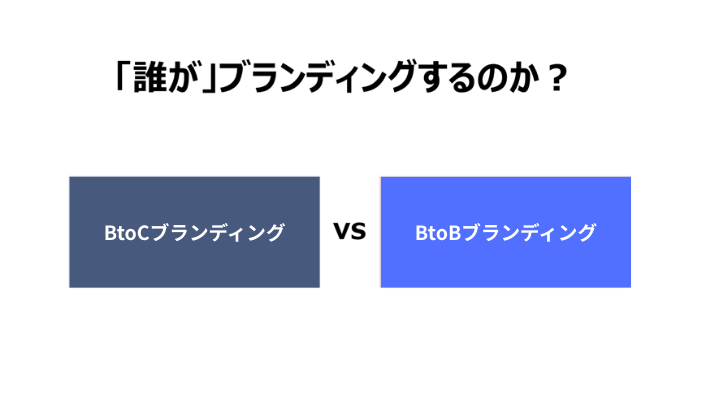Image resolution: width=720 pixels, height=416 pixels.
Task: Click the letter V in VS
Action: coord(343,231)
